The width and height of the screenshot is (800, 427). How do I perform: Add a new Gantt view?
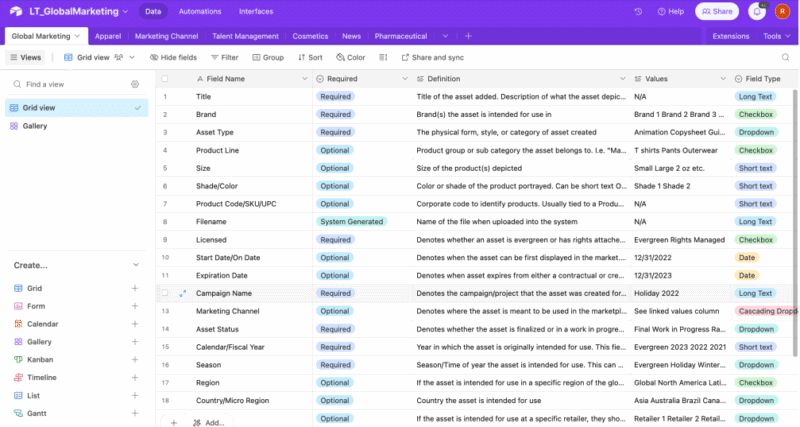(x=135, y=413)
